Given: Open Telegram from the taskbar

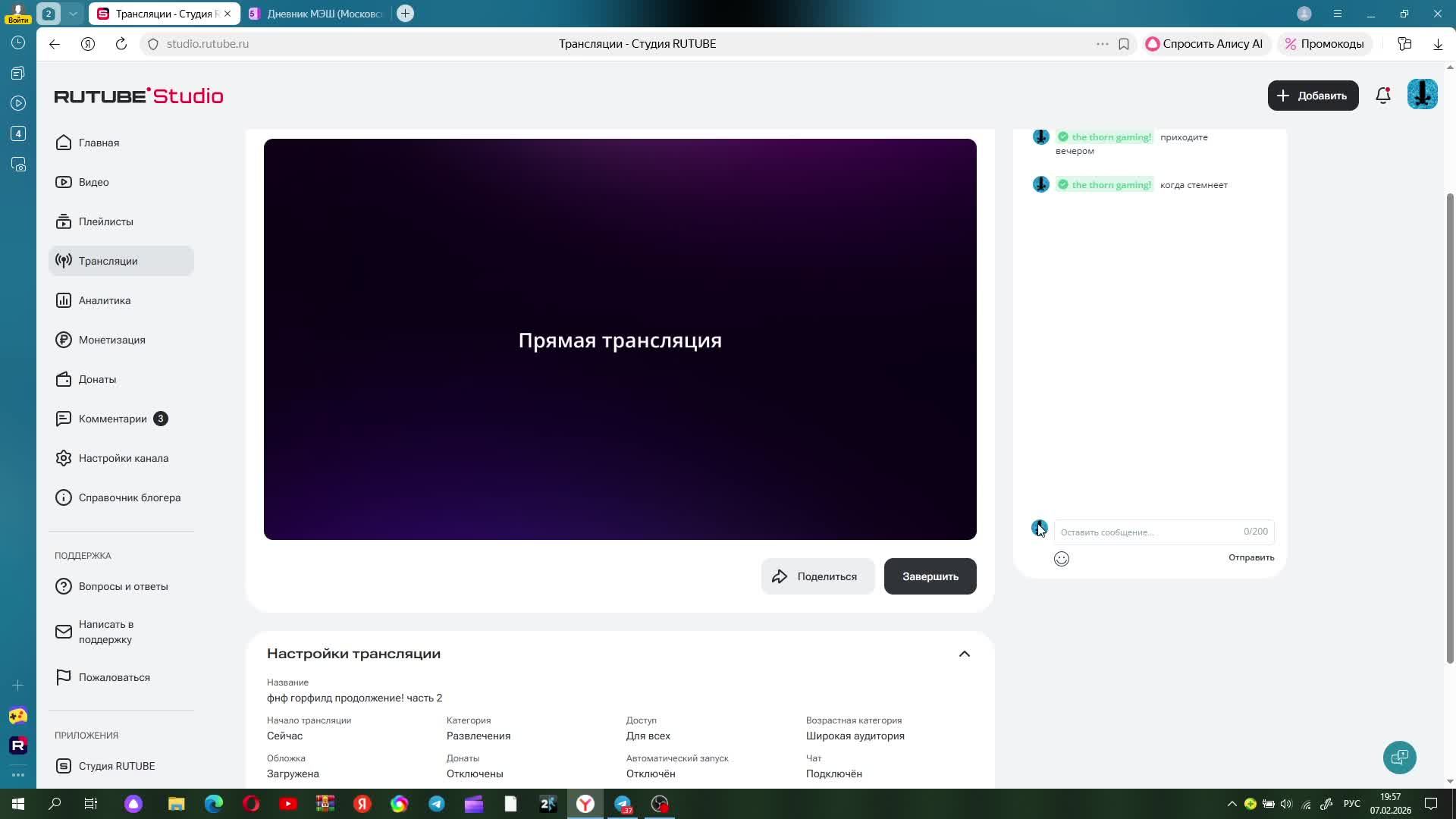Looking at the screenshot, I should 437,804.
